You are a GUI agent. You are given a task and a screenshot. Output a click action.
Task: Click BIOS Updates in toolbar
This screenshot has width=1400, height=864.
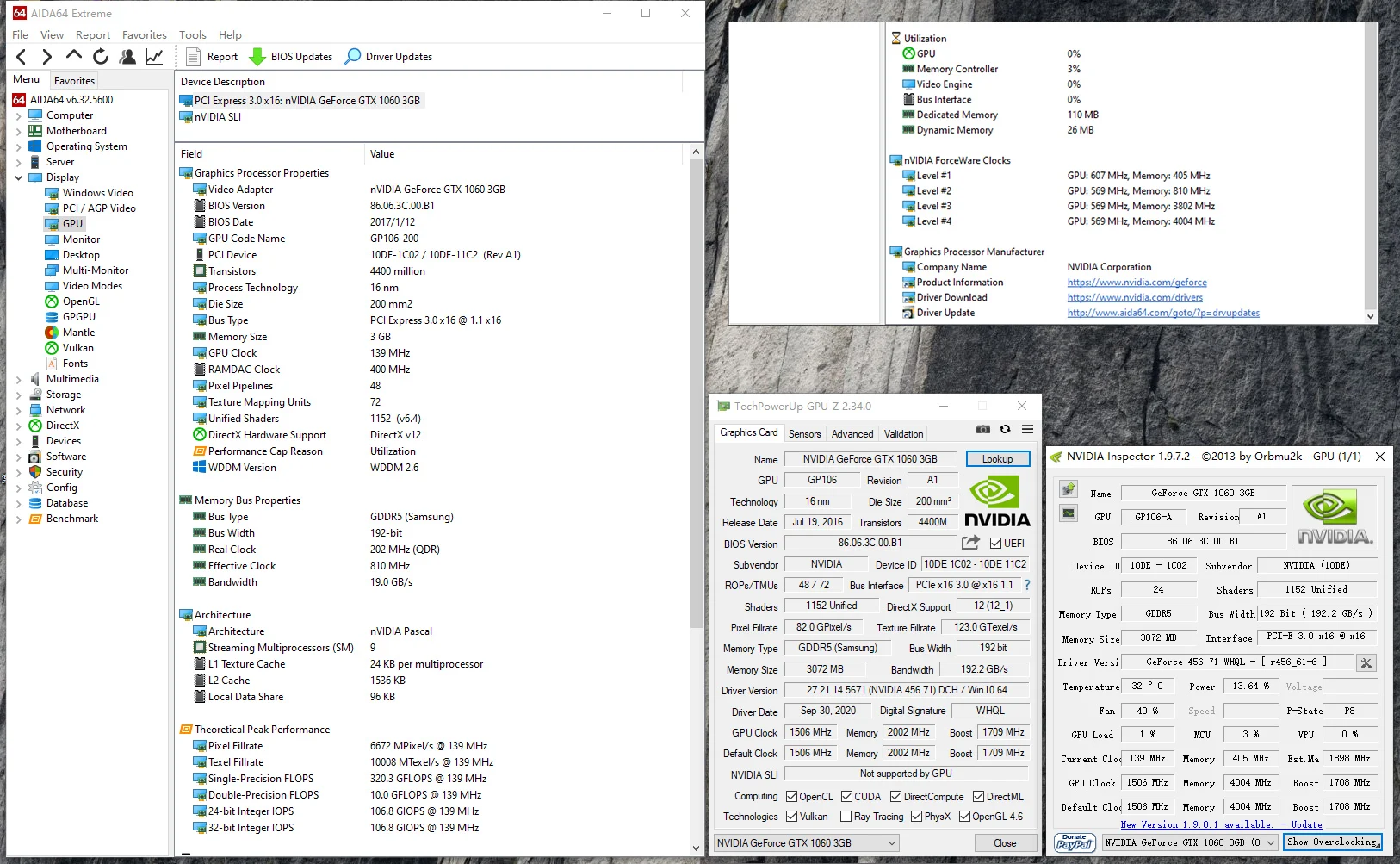tap(291, 57)
